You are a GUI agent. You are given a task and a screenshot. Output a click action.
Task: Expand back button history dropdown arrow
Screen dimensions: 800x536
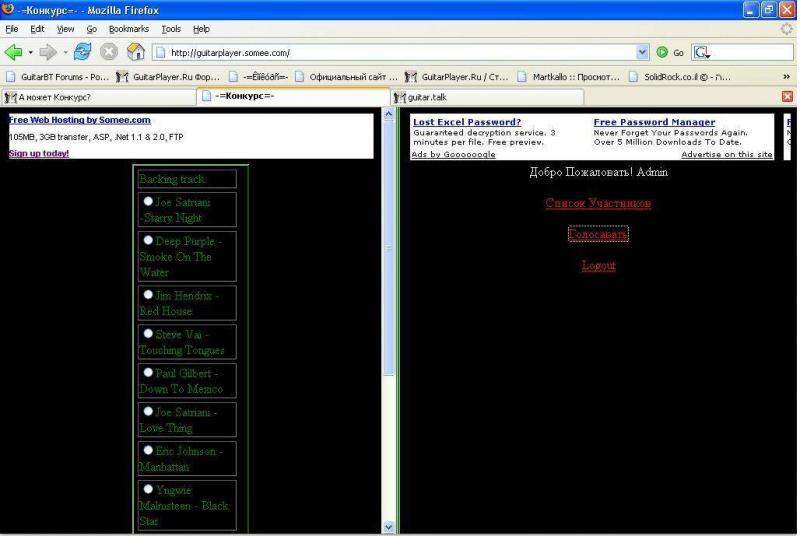click(30, 52)
